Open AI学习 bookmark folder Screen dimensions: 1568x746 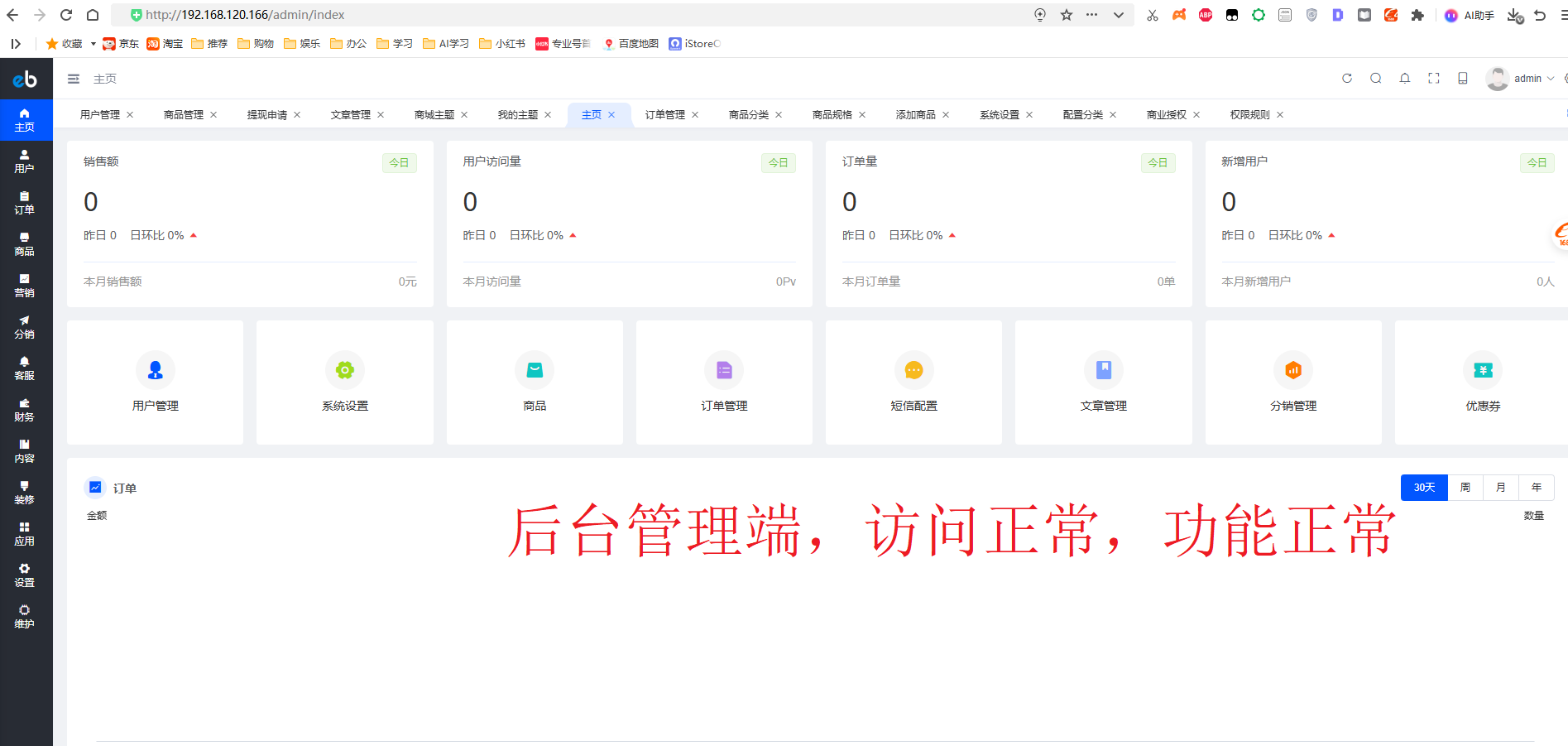445,44
